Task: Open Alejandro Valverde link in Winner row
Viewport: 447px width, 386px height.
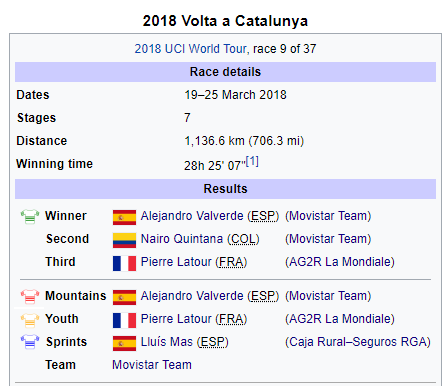Action: (x=192, y=216)
